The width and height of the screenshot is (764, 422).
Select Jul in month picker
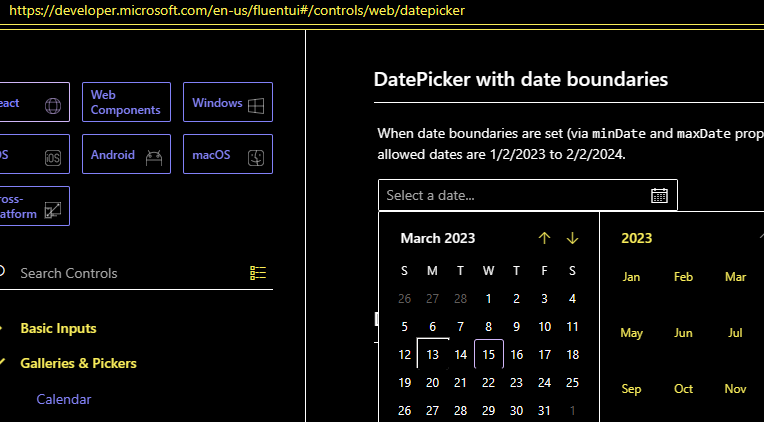(x=735, y=333)
